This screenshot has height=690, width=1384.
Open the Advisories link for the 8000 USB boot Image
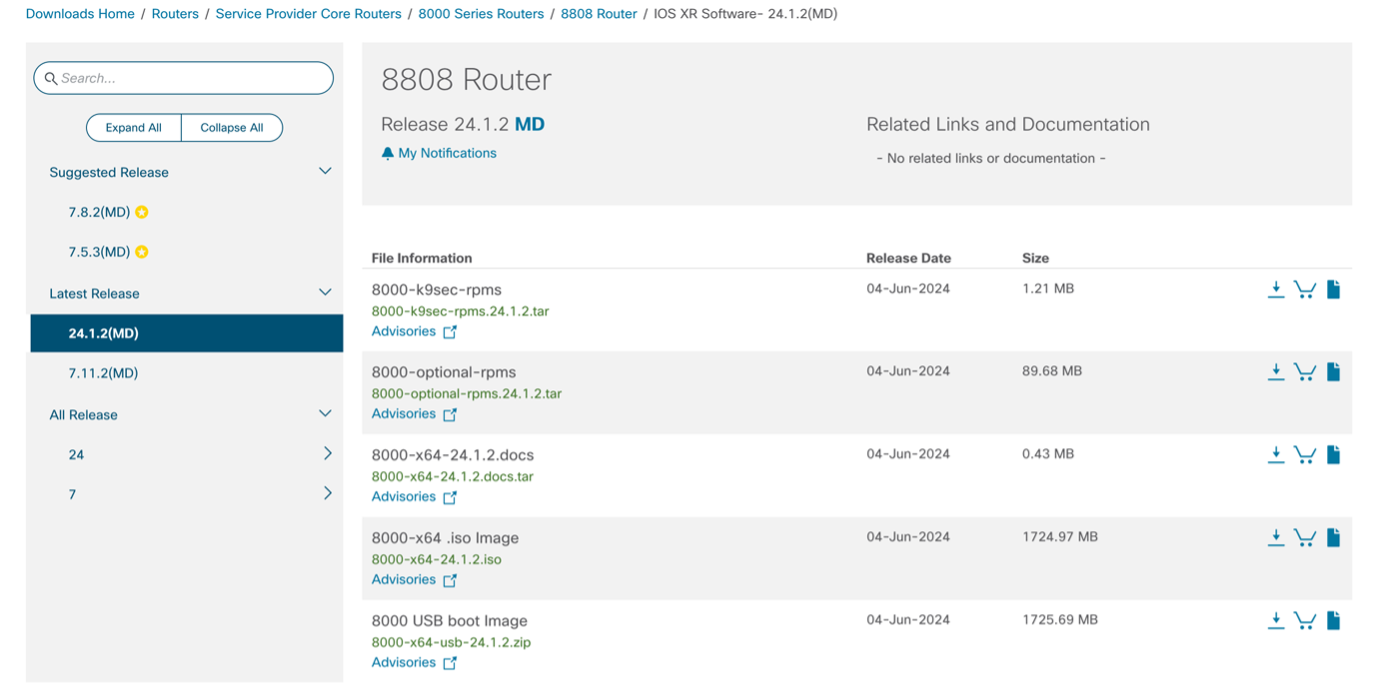point(404,661)
